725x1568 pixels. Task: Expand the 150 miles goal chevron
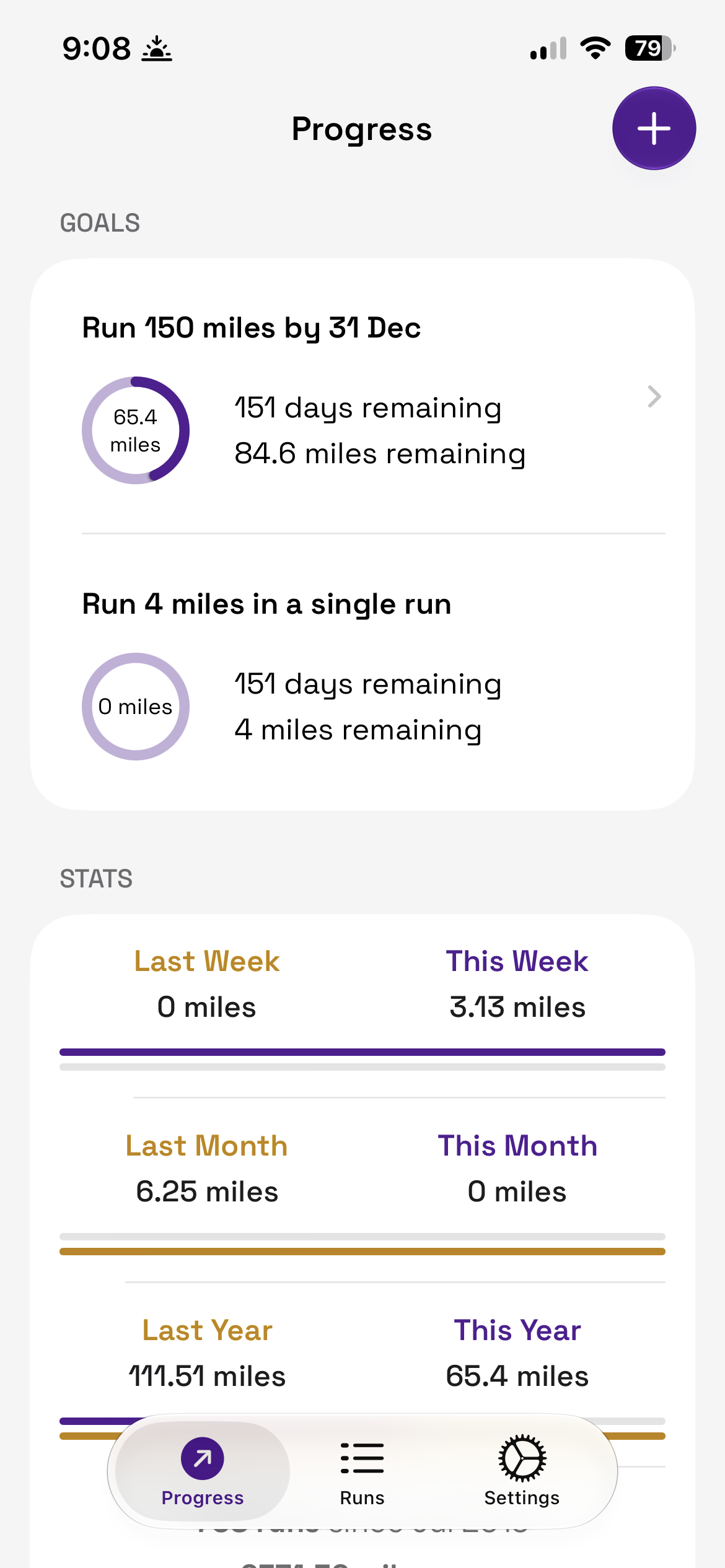click(x=654, y=396)
